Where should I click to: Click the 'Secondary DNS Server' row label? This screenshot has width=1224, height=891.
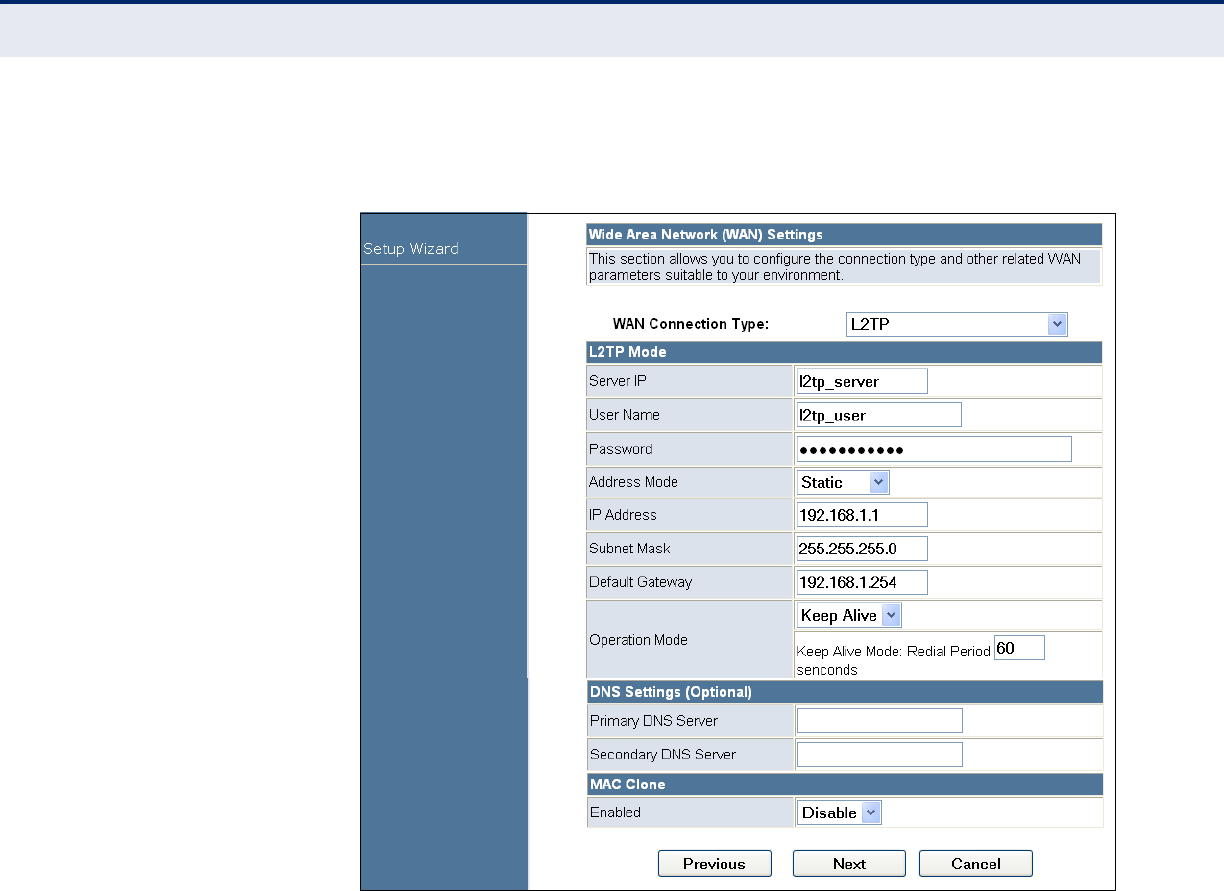pos(663,754)
